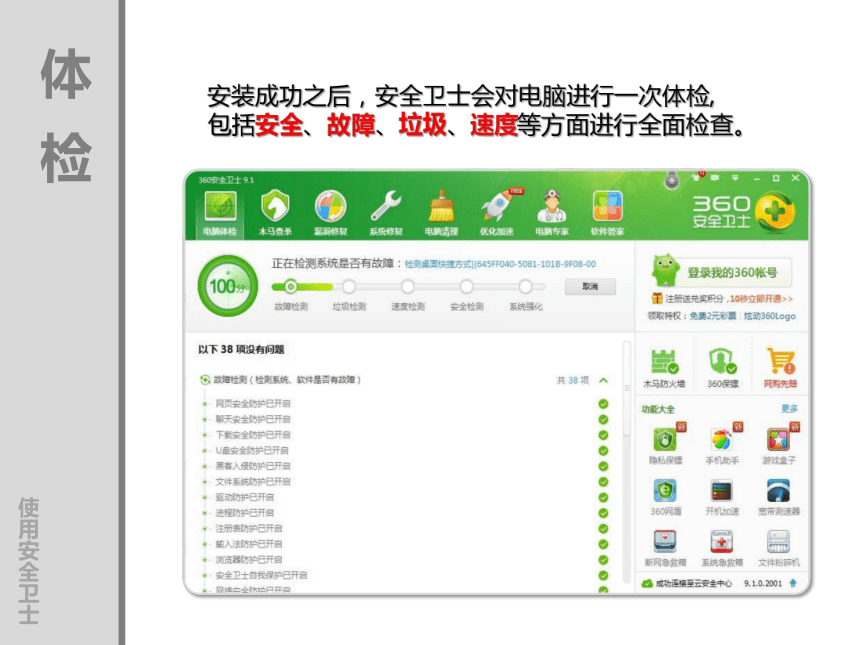Open the message bubble icon in title bar

click(x=715, y=178)
